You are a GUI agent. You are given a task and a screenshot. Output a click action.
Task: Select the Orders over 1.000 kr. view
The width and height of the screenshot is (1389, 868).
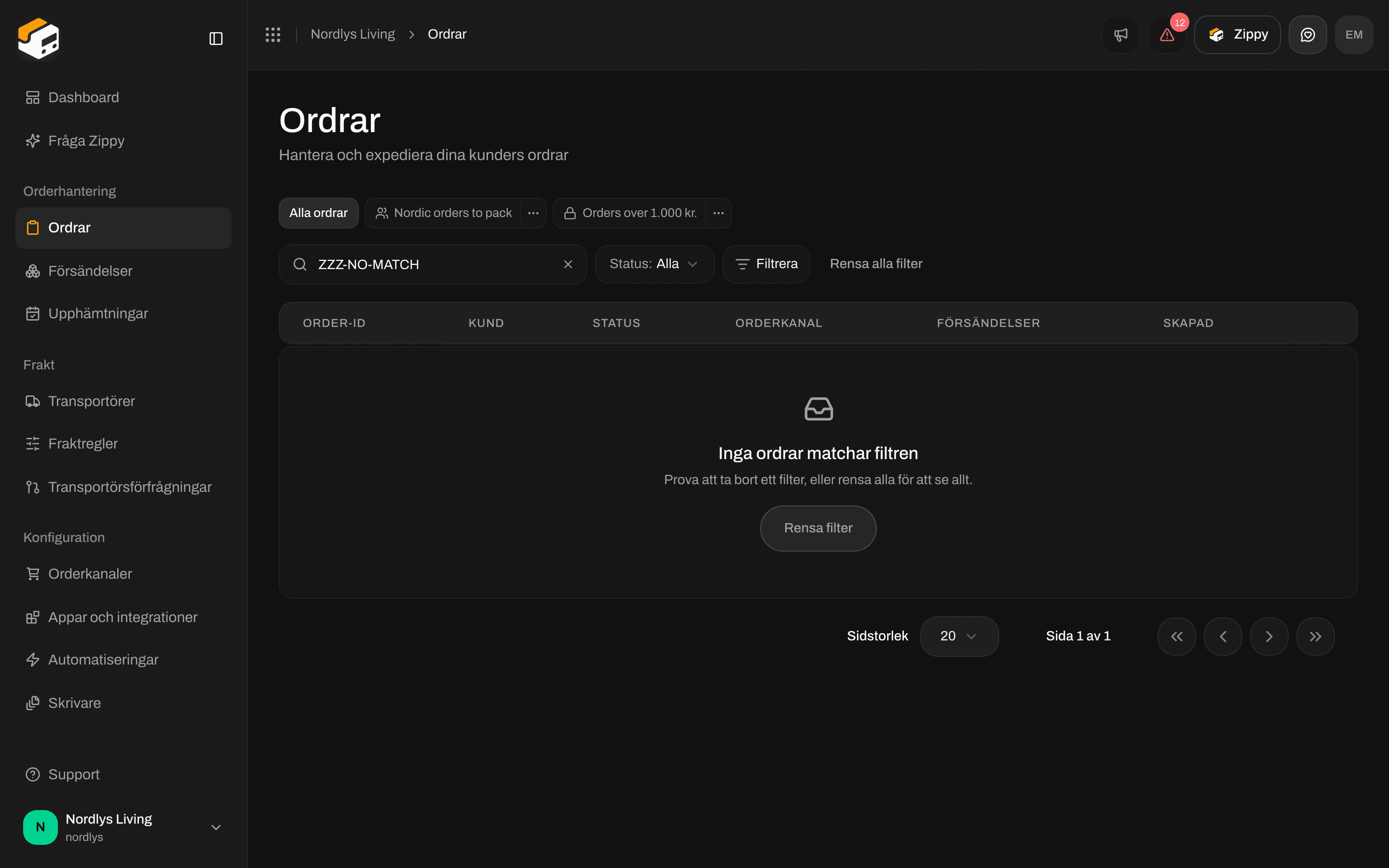(x=630, y=213)
